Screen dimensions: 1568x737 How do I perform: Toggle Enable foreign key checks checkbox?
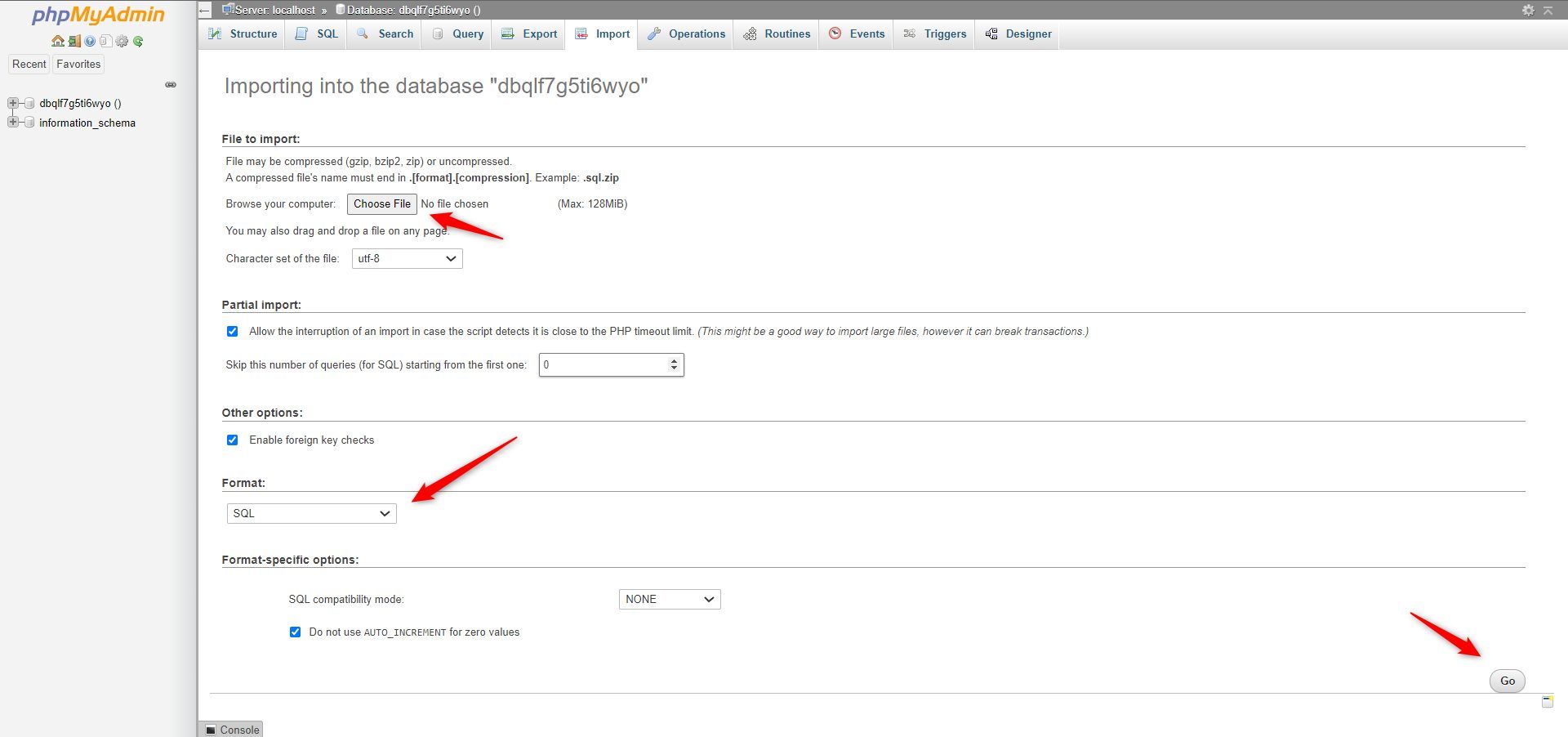pos(233,440)
